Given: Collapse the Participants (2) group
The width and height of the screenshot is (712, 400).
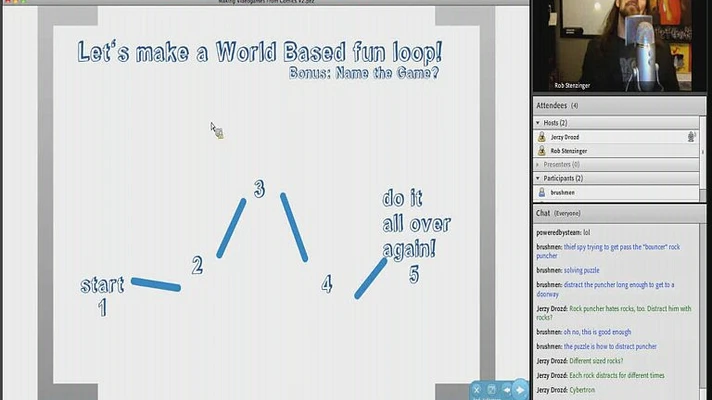Looking at the screenshot, I should click(538, 178).
